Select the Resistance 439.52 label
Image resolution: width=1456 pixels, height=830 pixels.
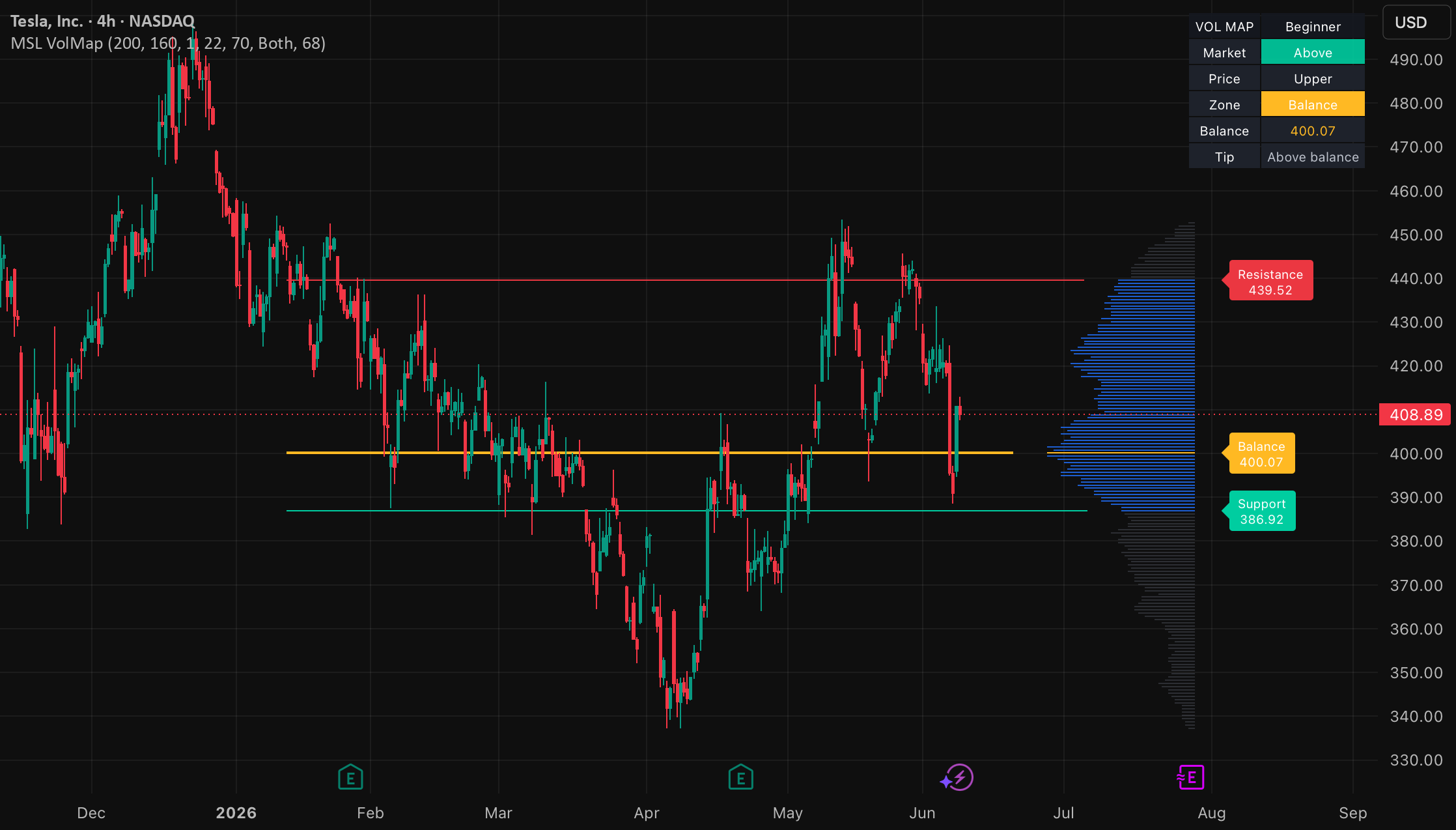1270,282
